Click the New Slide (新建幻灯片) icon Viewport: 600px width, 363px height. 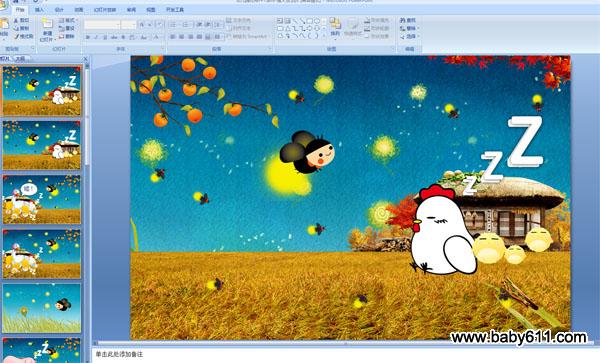pos(47,23)
